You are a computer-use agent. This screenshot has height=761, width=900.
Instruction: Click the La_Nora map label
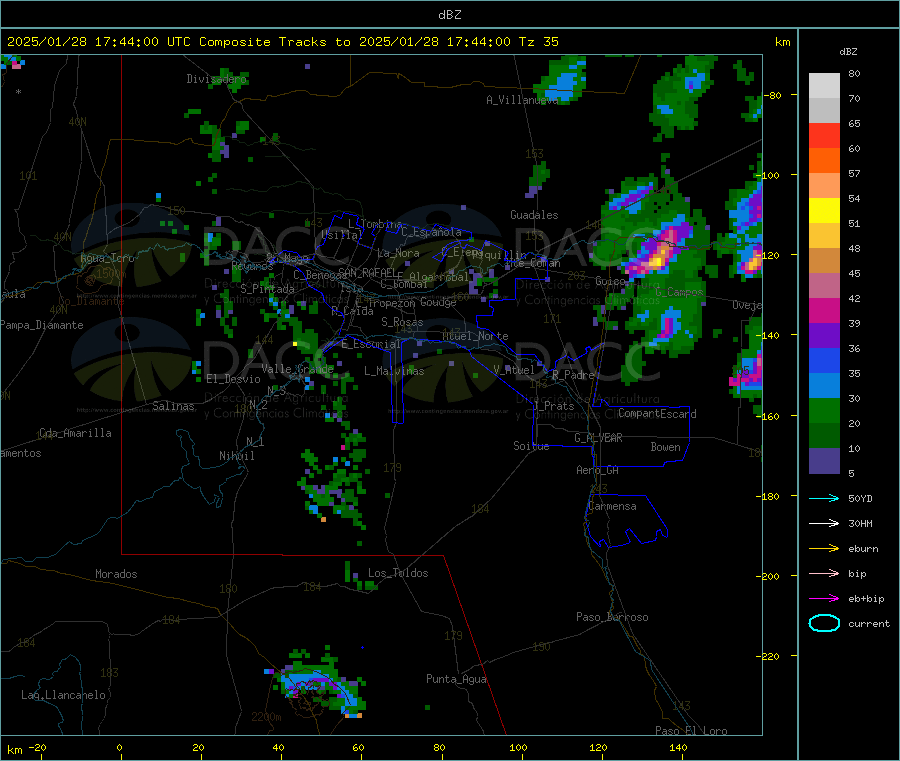point(398,253)
